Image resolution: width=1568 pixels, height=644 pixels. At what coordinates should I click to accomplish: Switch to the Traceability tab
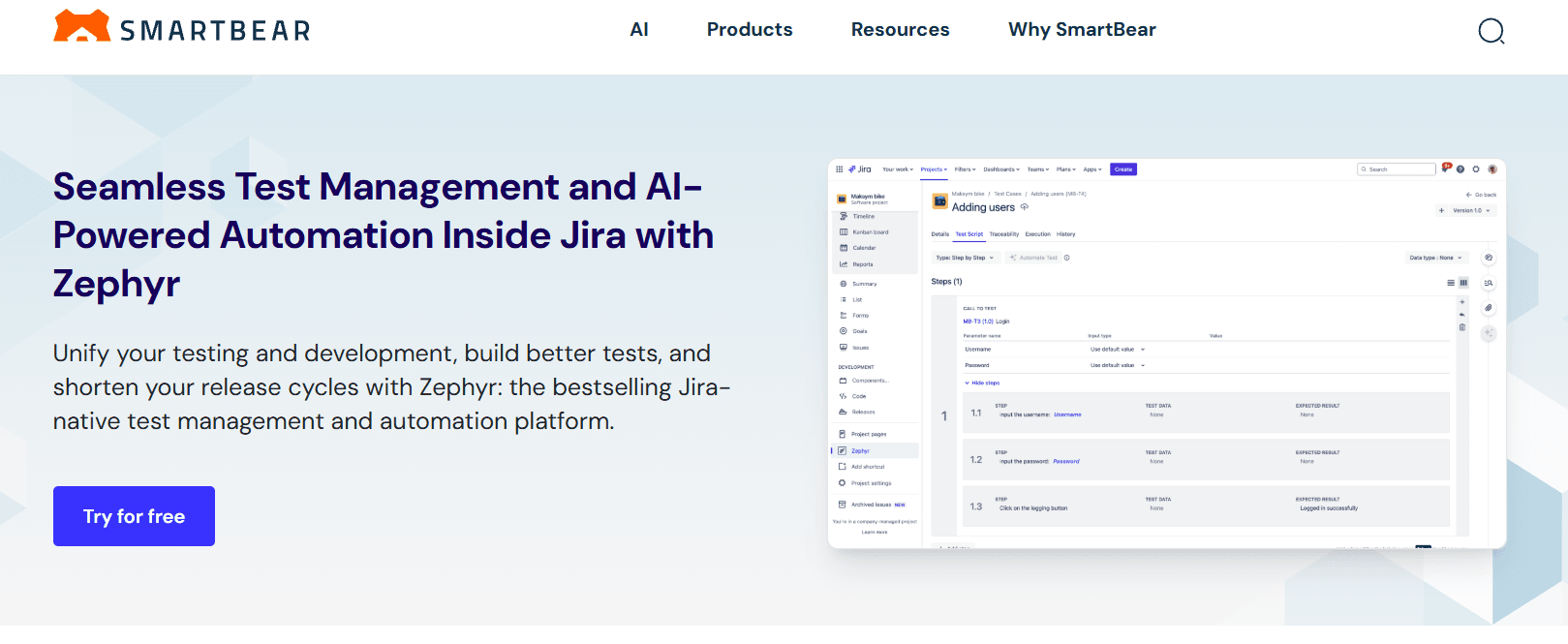point(1004,234)
